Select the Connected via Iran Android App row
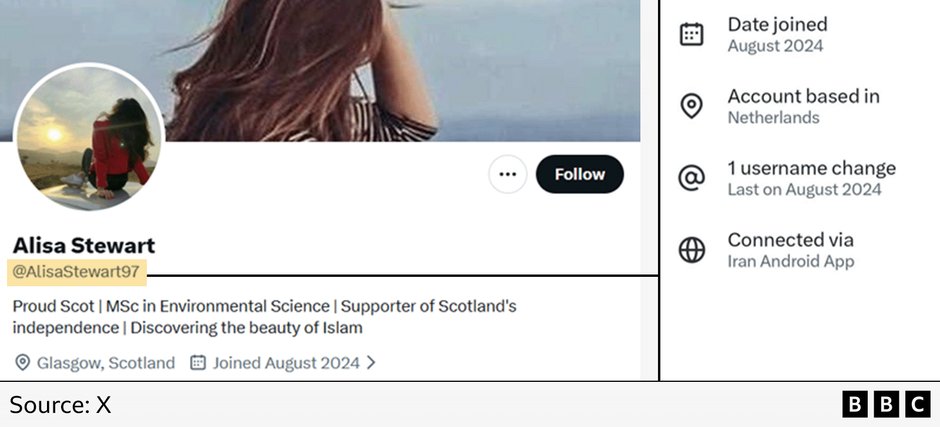Image resolution: width=940 pixels, height=427 pixels. (x=790, y=250)
